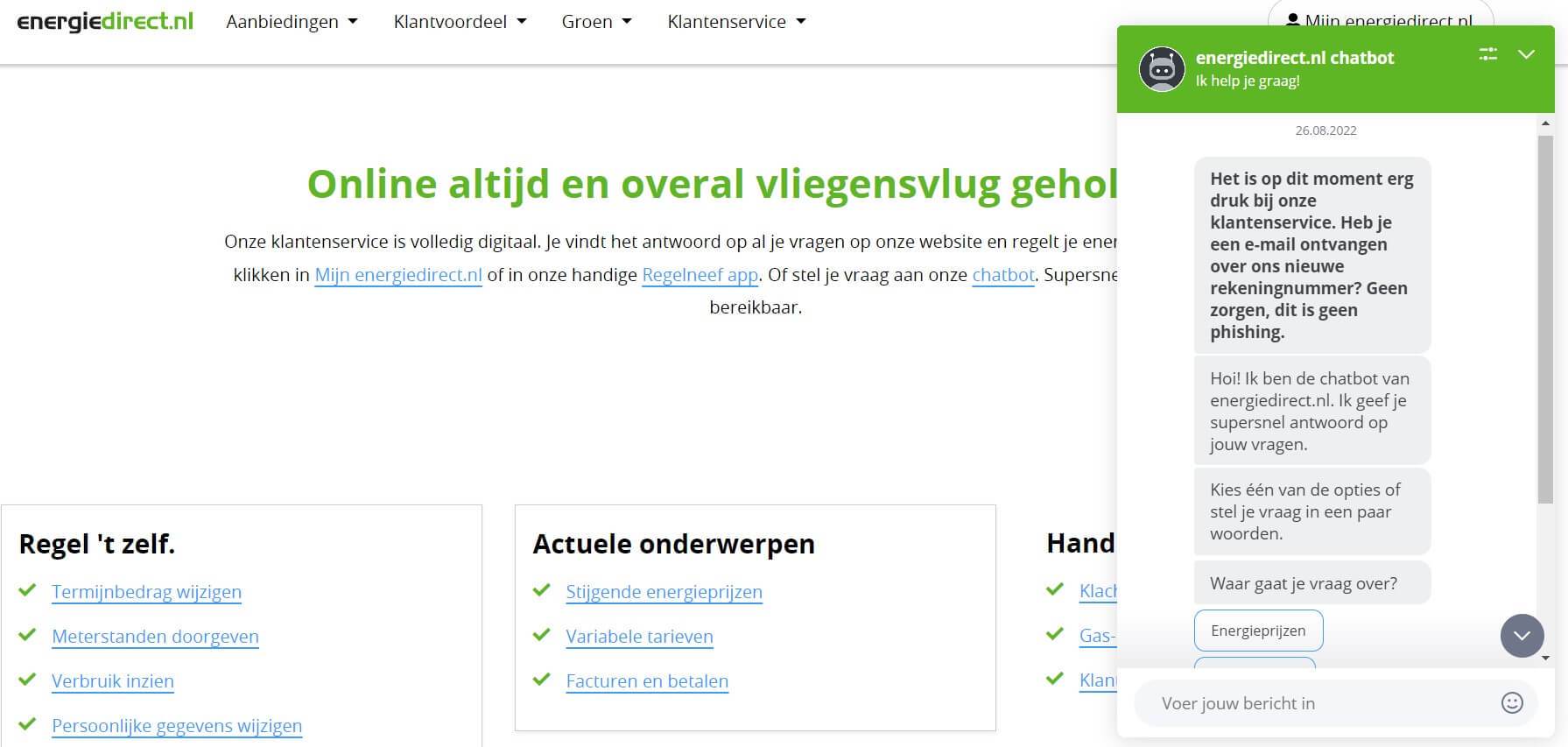This screenshot has width=1568, height=747.
Task: Open Meterstanden doorgeven link
Action: [155, 637]
